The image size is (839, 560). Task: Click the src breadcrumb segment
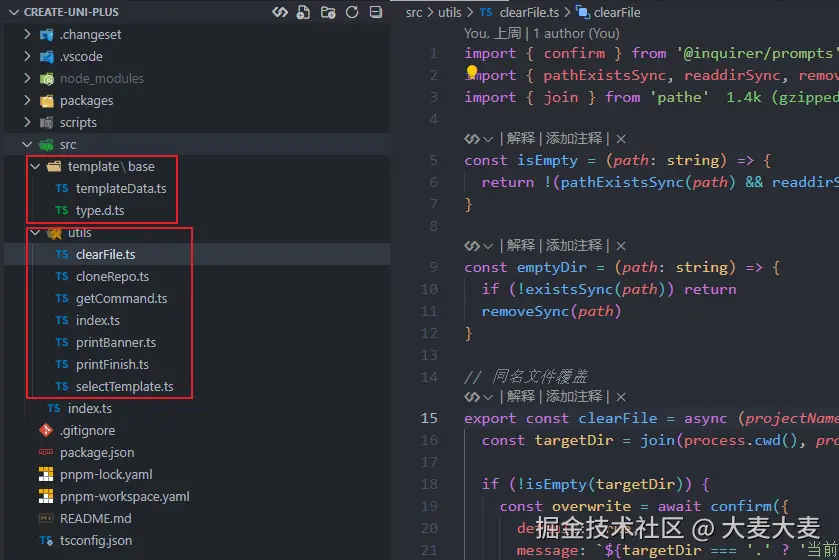pos(414,12)
